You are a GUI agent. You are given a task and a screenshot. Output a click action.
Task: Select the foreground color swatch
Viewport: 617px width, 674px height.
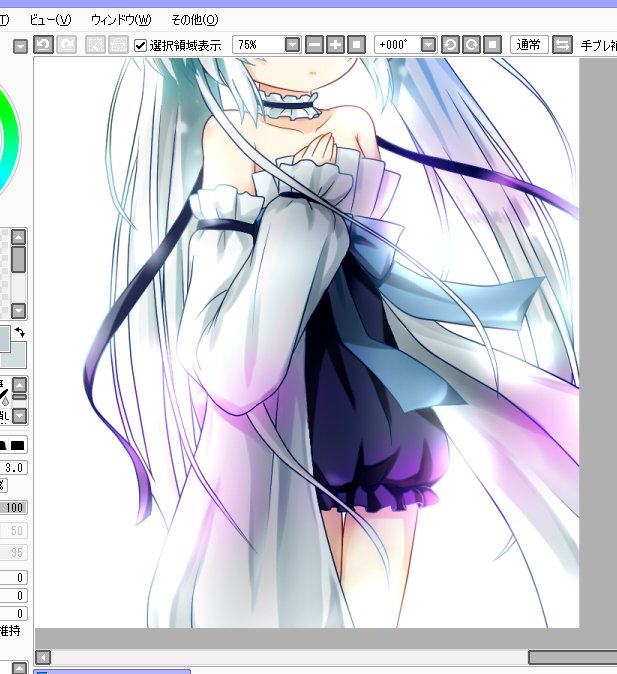(x=5, y=339)
